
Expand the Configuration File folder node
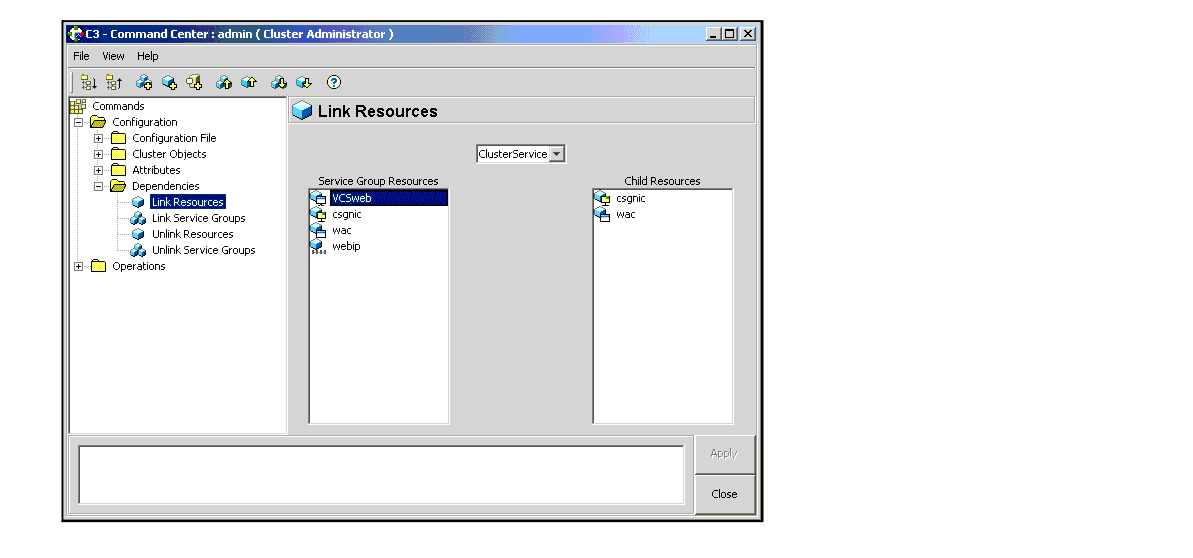click(99, 139)
